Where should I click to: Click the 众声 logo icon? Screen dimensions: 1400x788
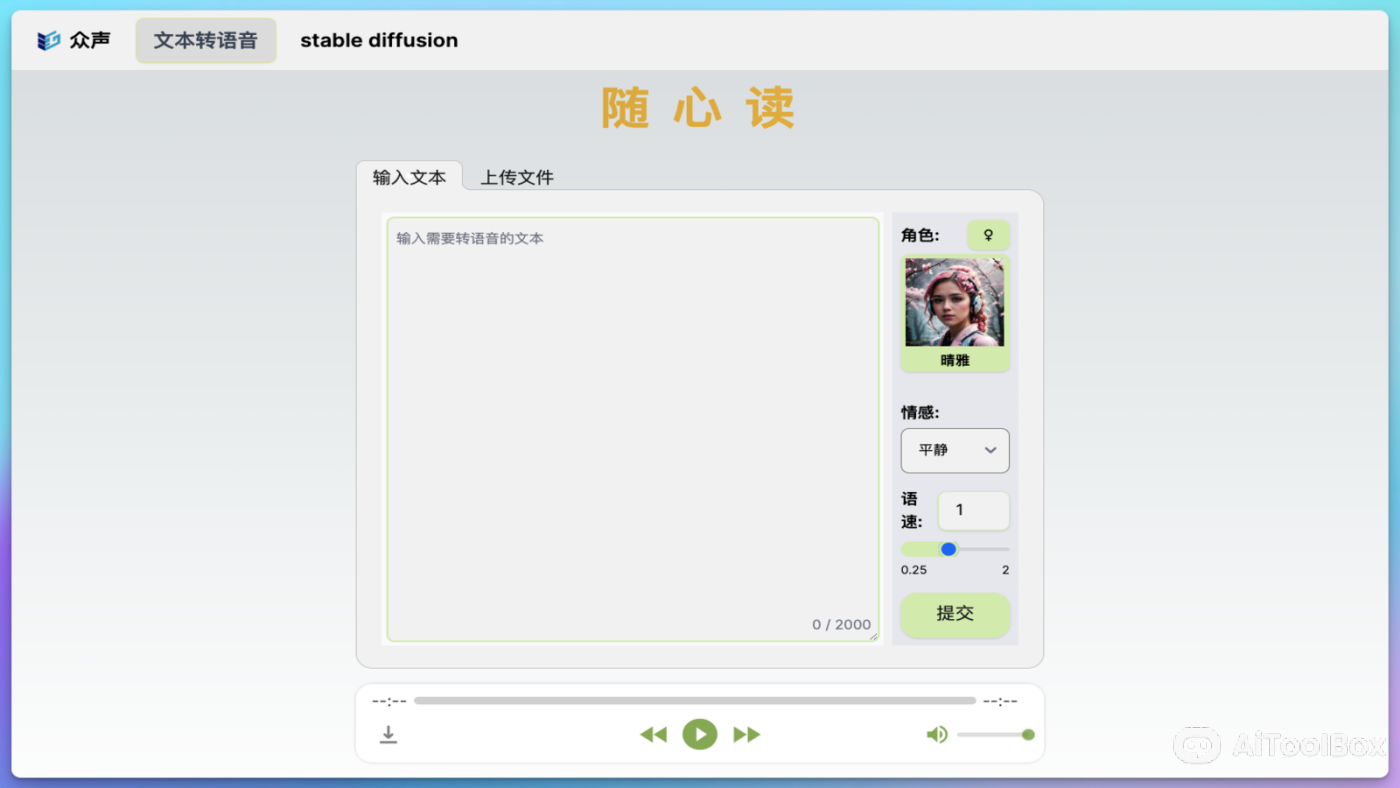pyautogui.click(x=49, y=41)
